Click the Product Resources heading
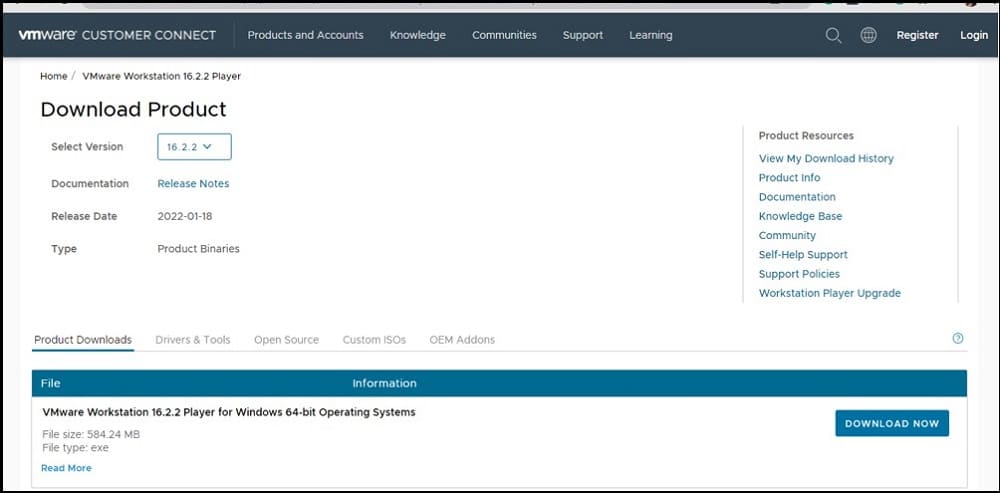This screenshot has height=493, width=1000. coord(806,135)
